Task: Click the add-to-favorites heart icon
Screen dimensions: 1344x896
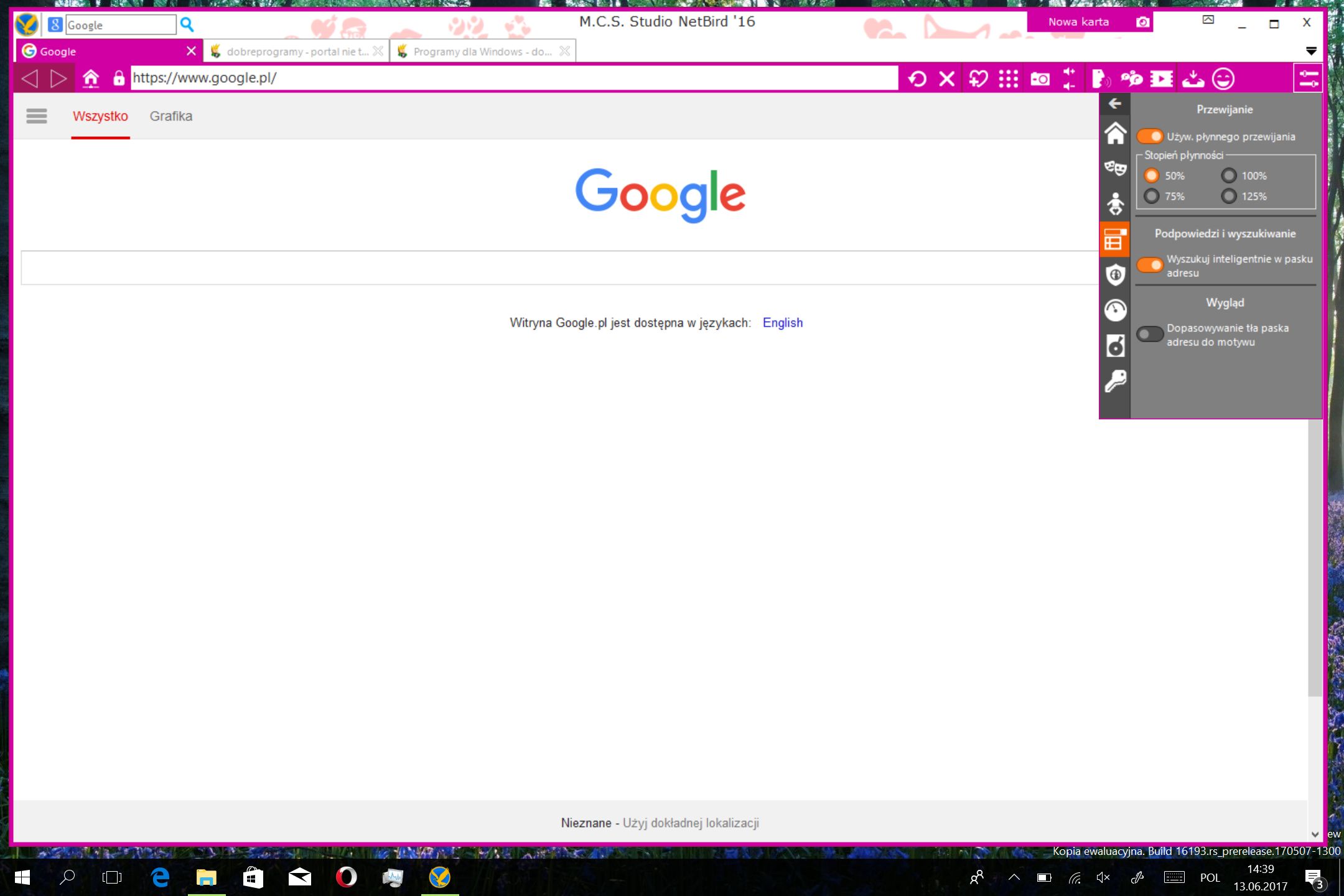Action: tap(978, 79)
